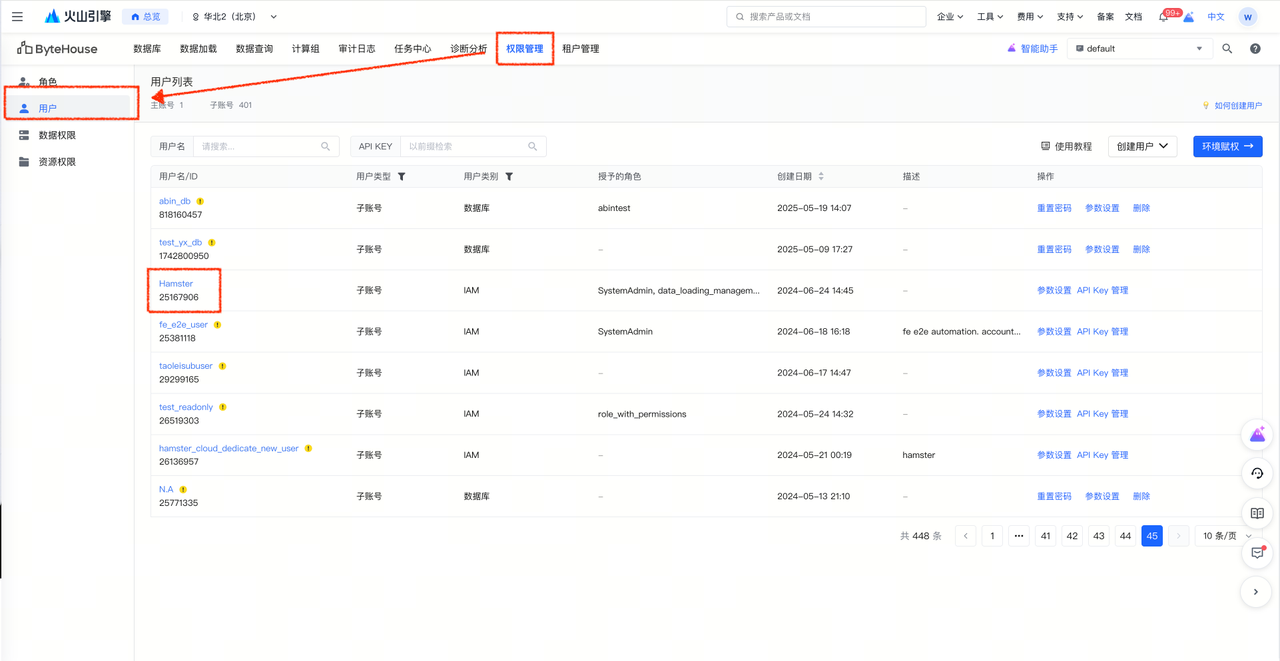Filter by the 用户类别 column funnel icon

[x=509, y=177]
